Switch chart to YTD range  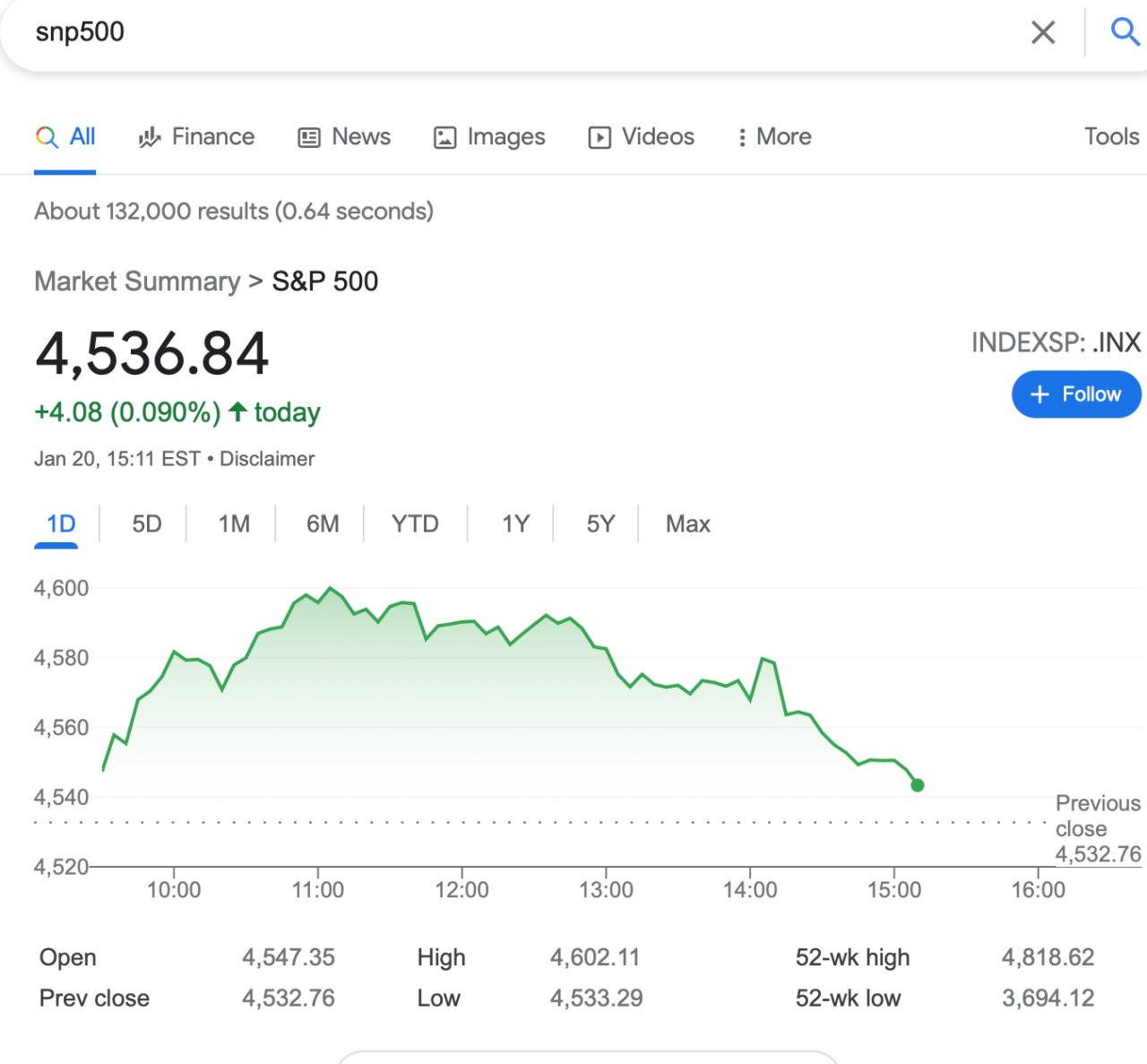point(415,523)
